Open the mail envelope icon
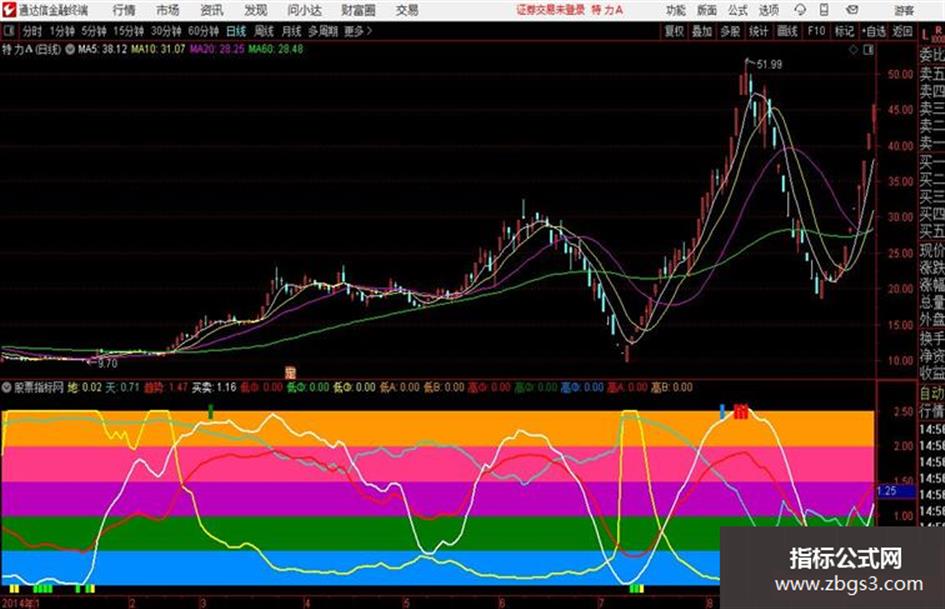The image size is (945, 609). 852,10
